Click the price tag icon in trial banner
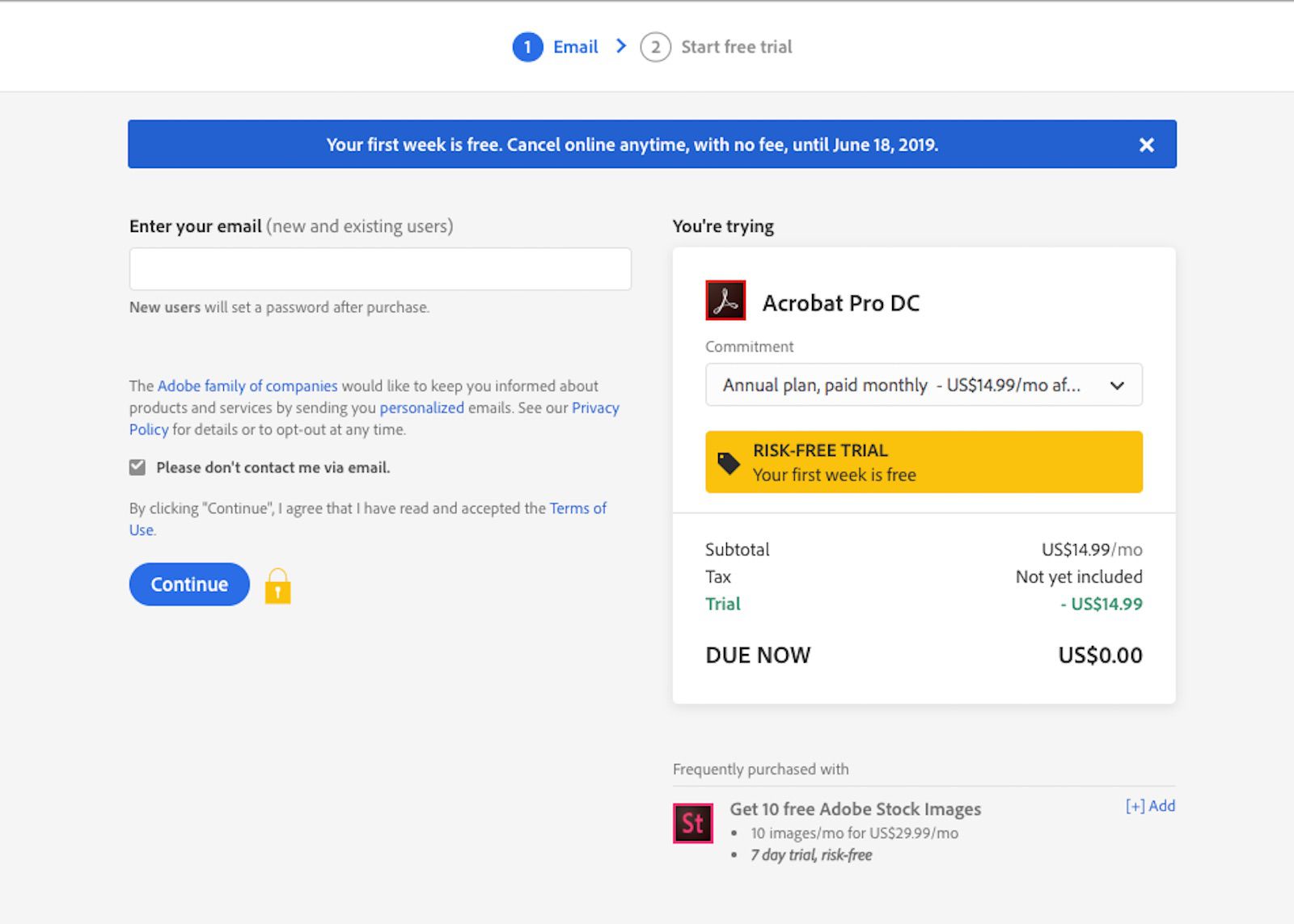This screenshot has height=924, width=1294. [x=728, y=462]
